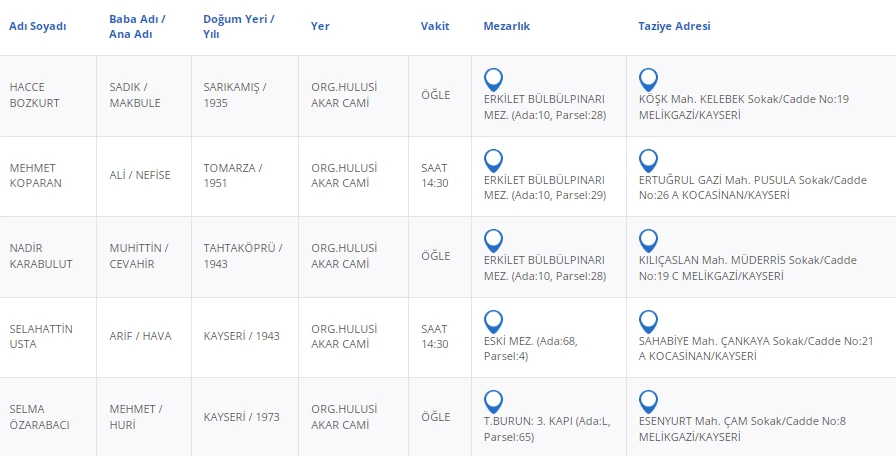Click the Doğum Yeri / Yılı header
Viewport: 896px width, 456px height.
(238, 27)
